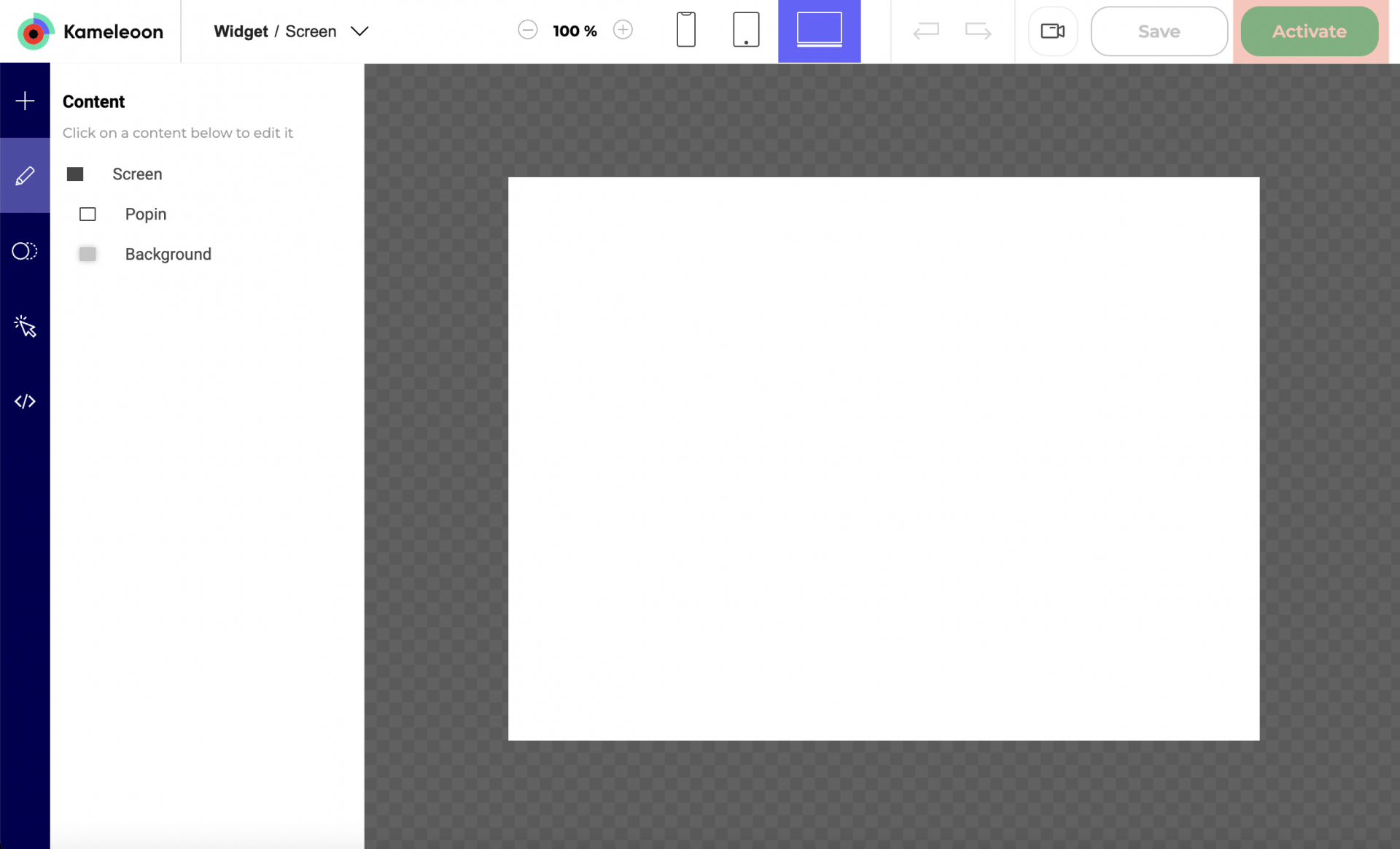Decrease zoom with the minus button
The height and width of the screenshot is (849, 1400).
[527, 31]
